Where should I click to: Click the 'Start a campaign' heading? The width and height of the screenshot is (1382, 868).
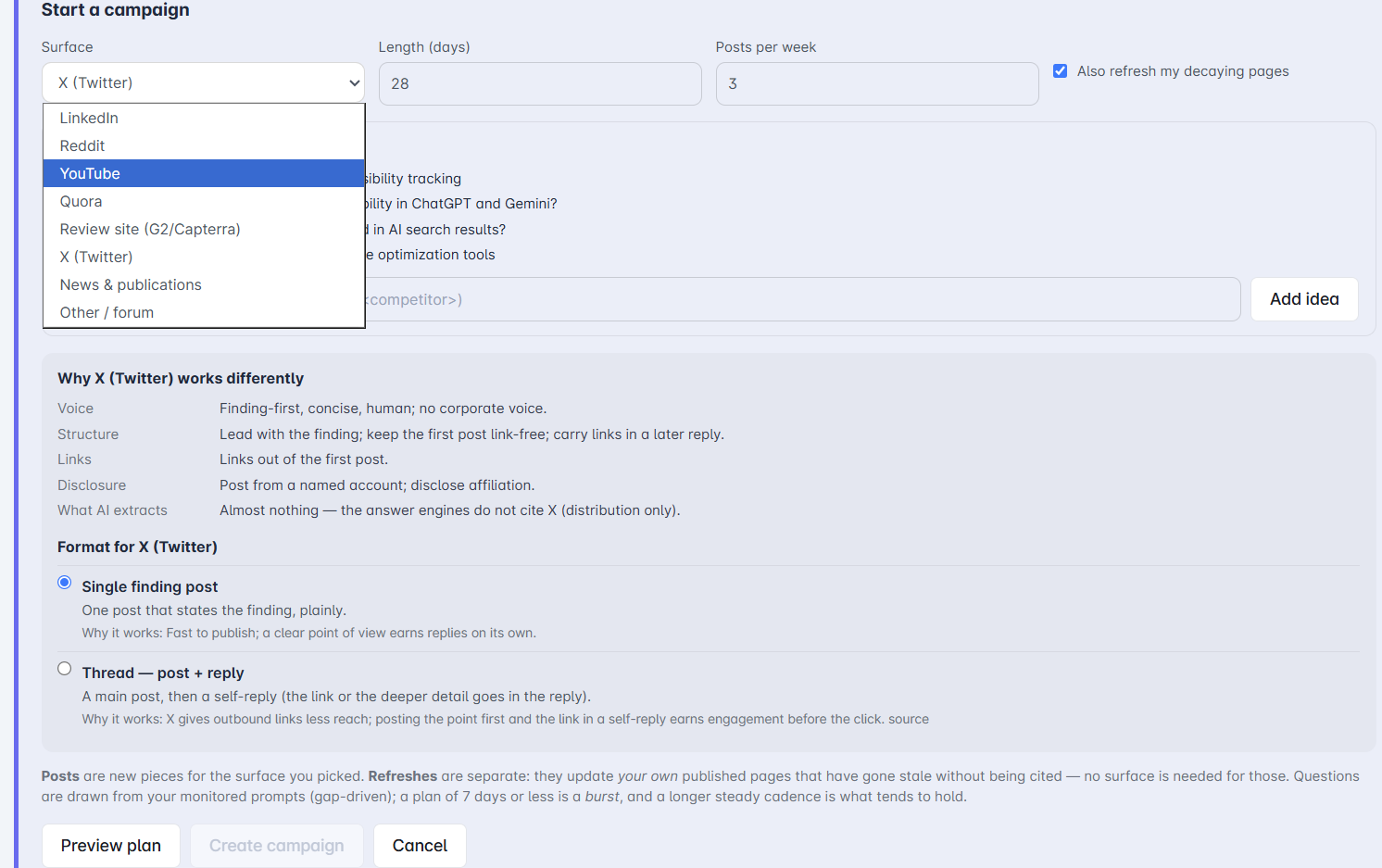pyautogui.click(x=116, y=10)
